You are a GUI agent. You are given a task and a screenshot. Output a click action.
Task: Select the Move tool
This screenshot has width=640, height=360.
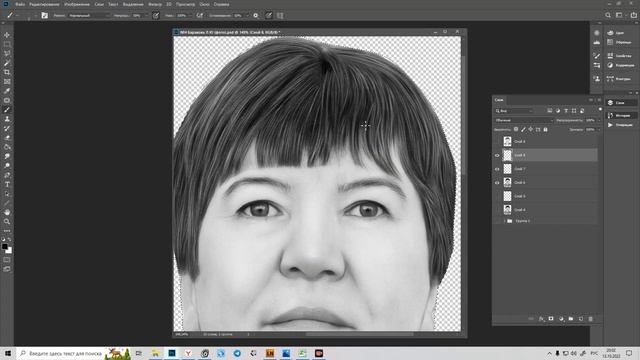click(7, 35)
